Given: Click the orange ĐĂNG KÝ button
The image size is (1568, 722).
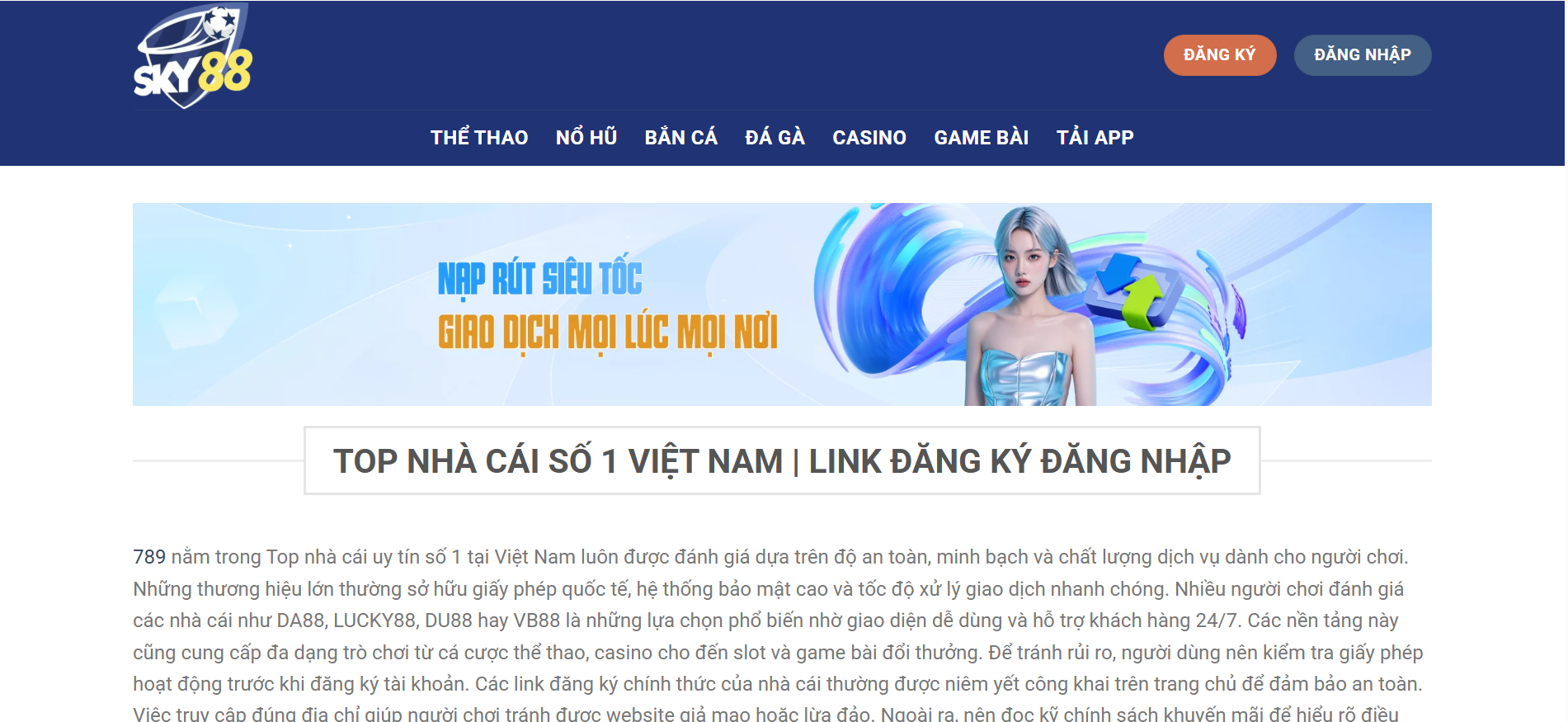Looking at the screenshot, I should [1220, 55].
